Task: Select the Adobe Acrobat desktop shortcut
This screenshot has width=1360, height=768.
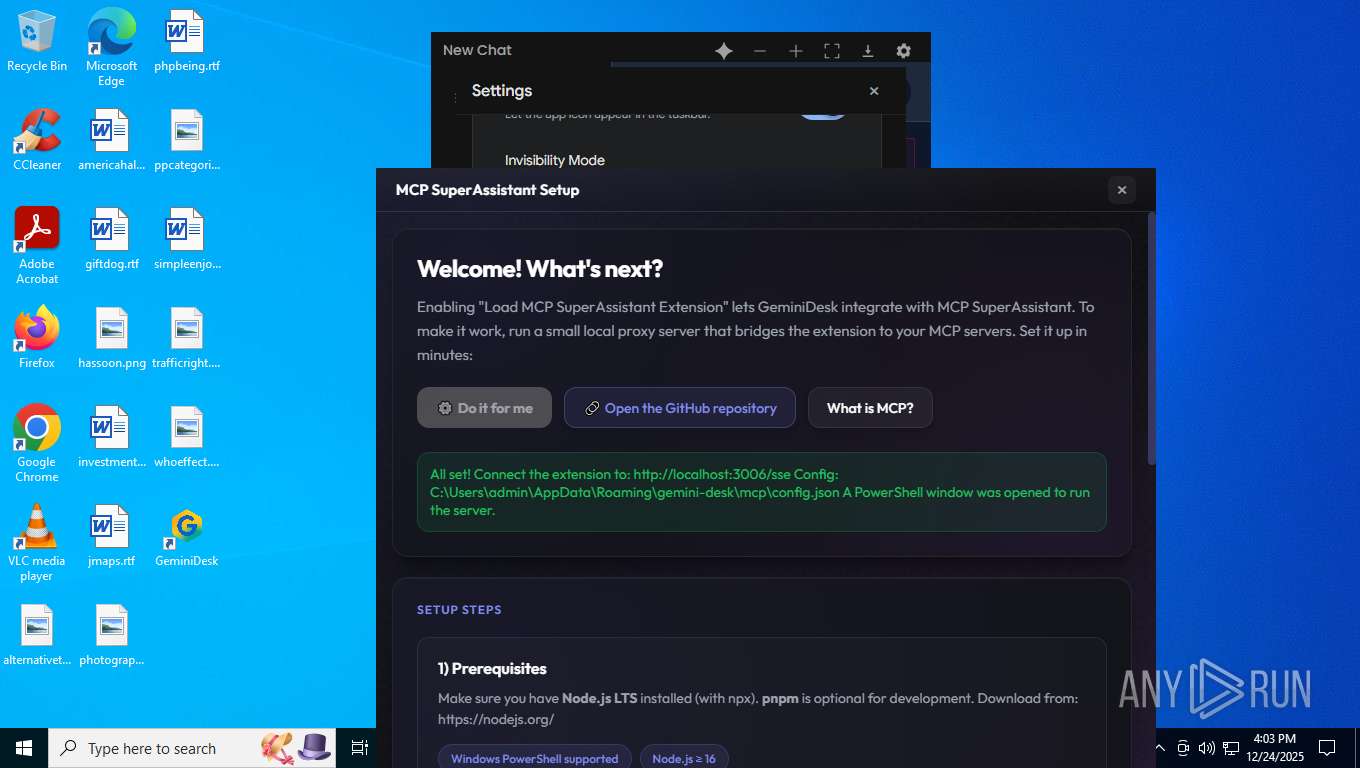Action: point(37,246)
